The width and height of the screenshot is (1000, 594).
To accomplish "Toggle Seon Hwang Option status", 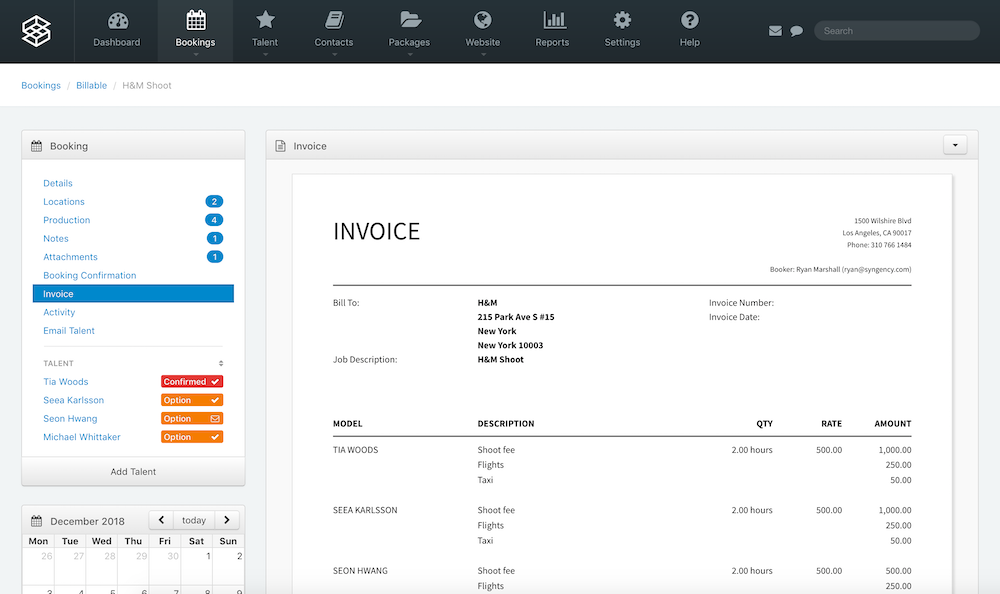I will pyautogui.click(x=192, y=419).
